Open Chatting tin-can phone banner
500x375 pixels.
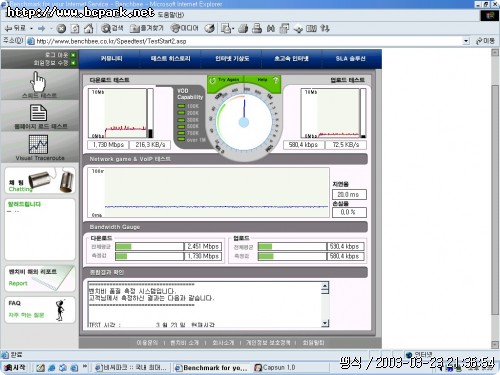tap(40, 181)
